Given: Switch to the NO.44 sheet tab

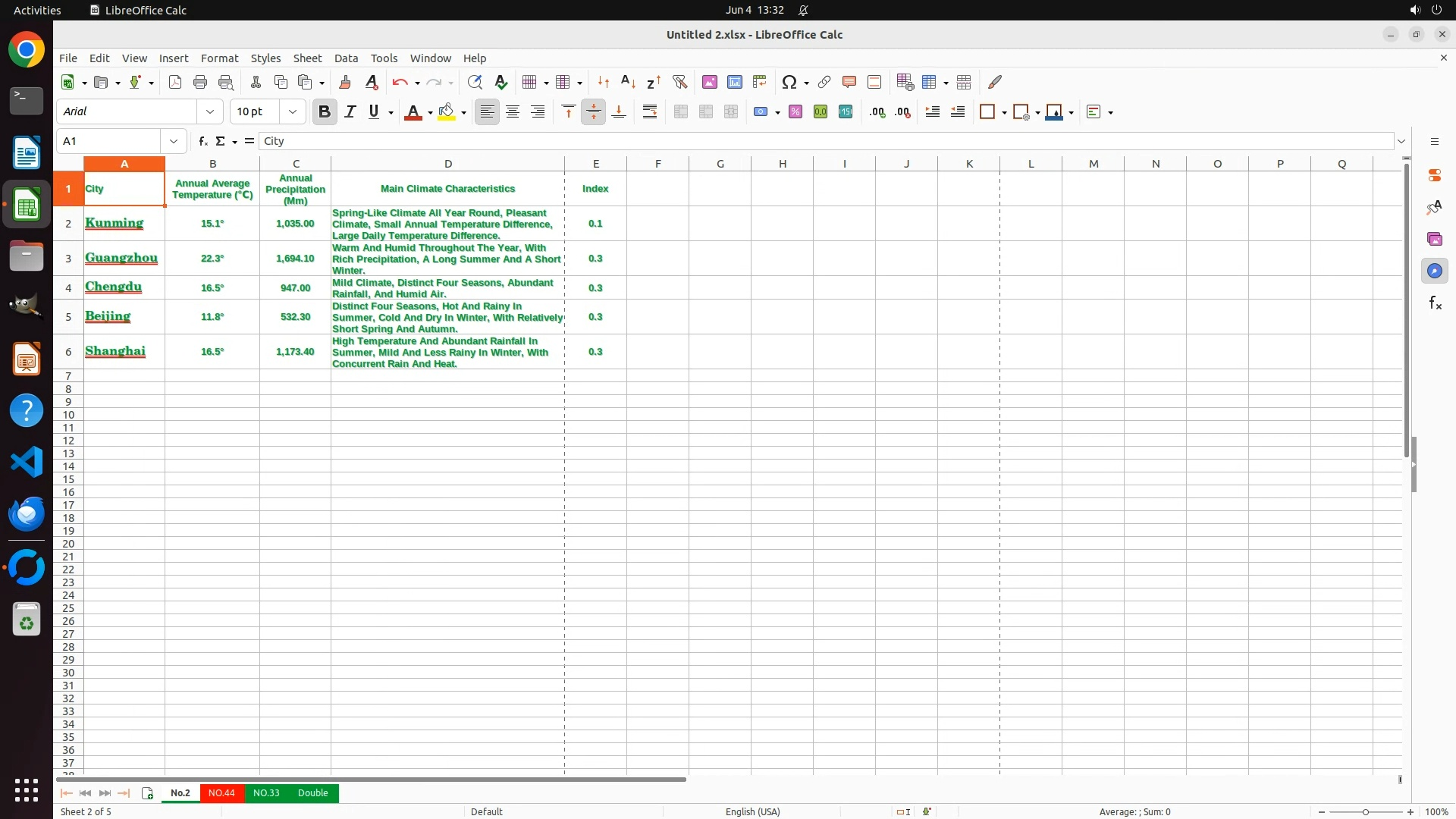Looking at the screenshot, I should pyautogui.click(x=221, y=792).
